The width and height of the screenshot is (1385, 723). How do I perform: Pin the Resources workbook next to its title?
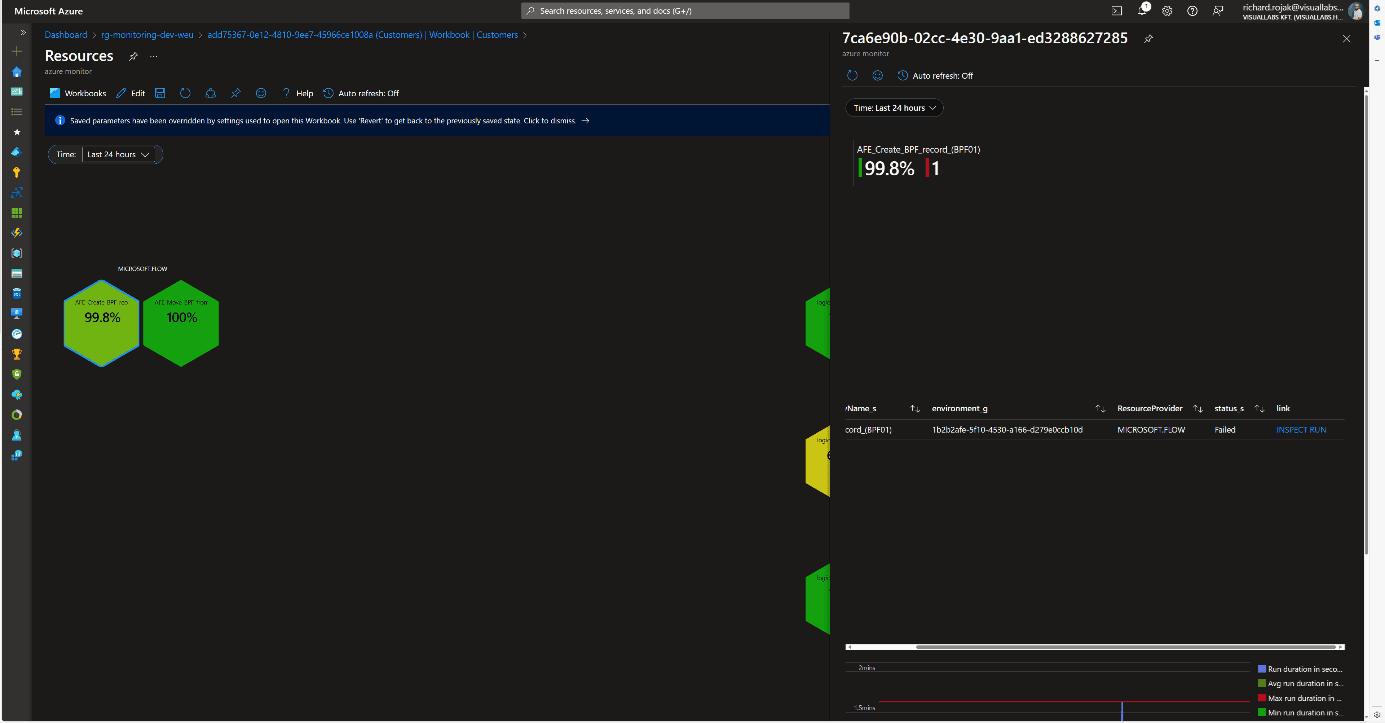pos(132,57)
